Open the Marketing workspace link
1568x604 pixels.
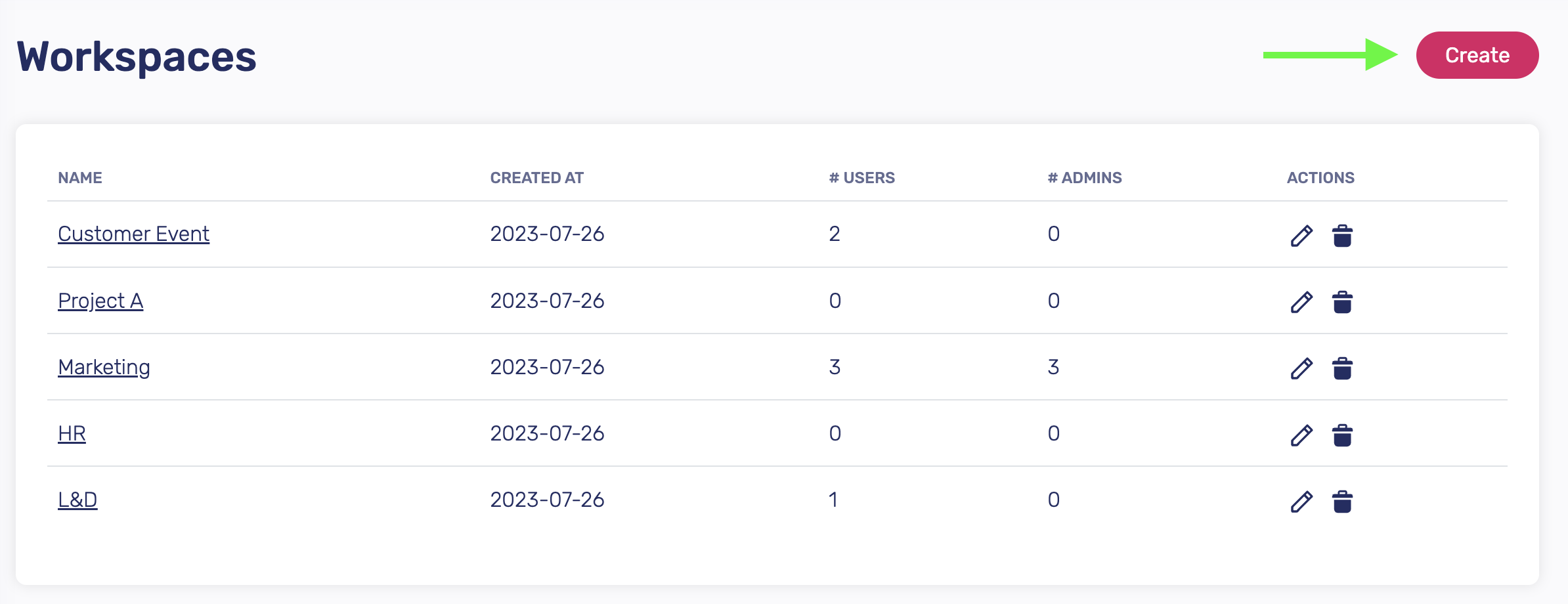104,368
